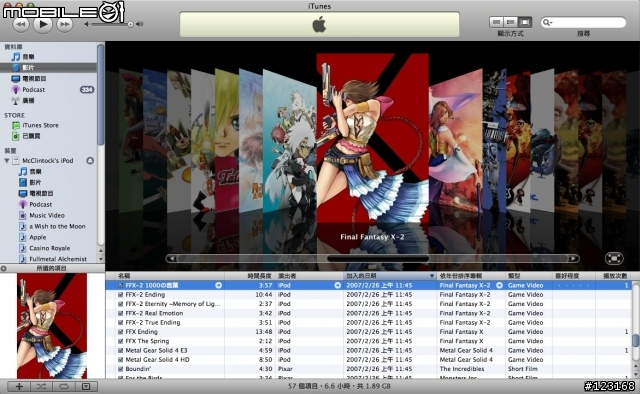
Task: Start playback with the Play button
Action: pos(42,24)
